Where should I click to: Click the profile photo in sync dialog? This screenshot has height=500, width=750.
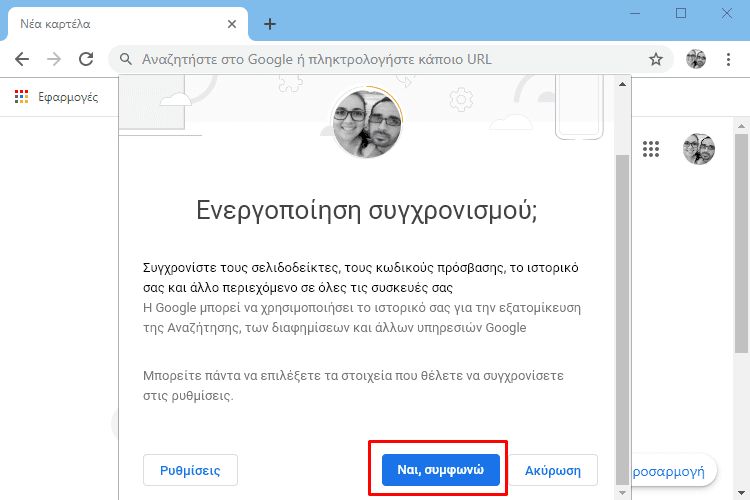click(x=368, y=122)
